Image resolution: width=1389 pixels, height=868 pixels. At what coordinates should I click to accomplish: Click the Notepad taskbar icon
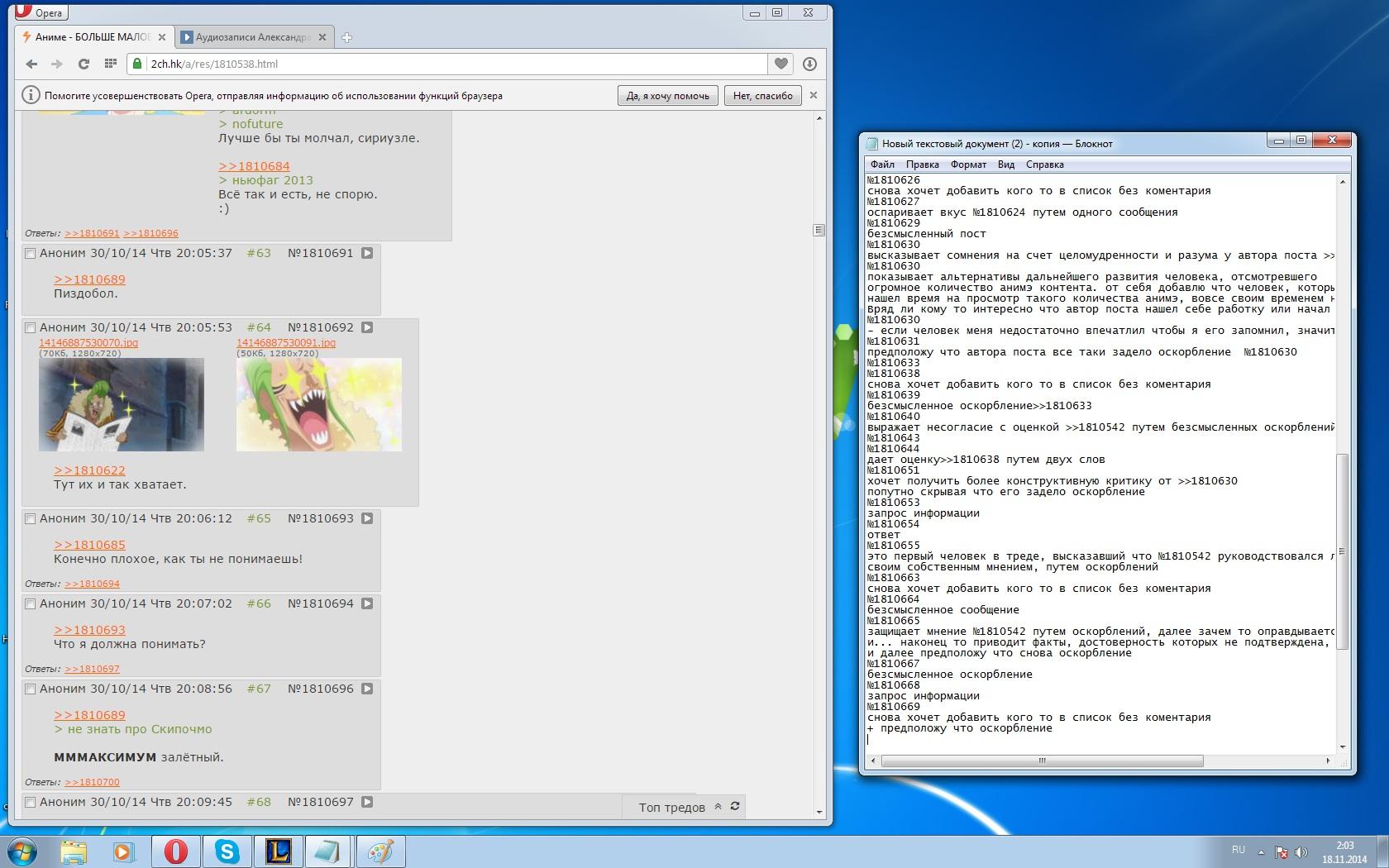(328, 851)
